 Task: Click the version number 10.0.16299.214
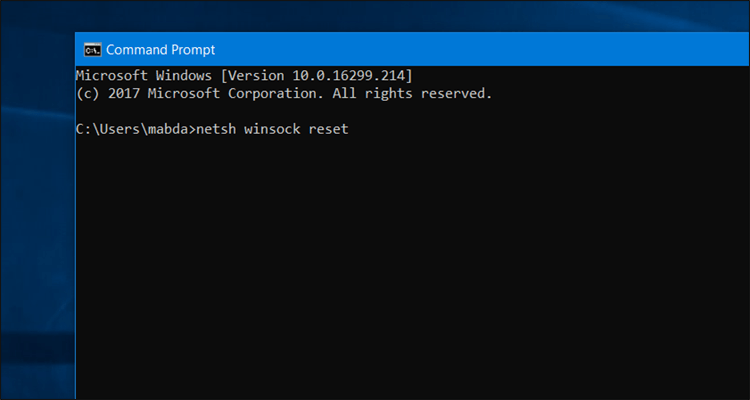[x=347, y=76]
